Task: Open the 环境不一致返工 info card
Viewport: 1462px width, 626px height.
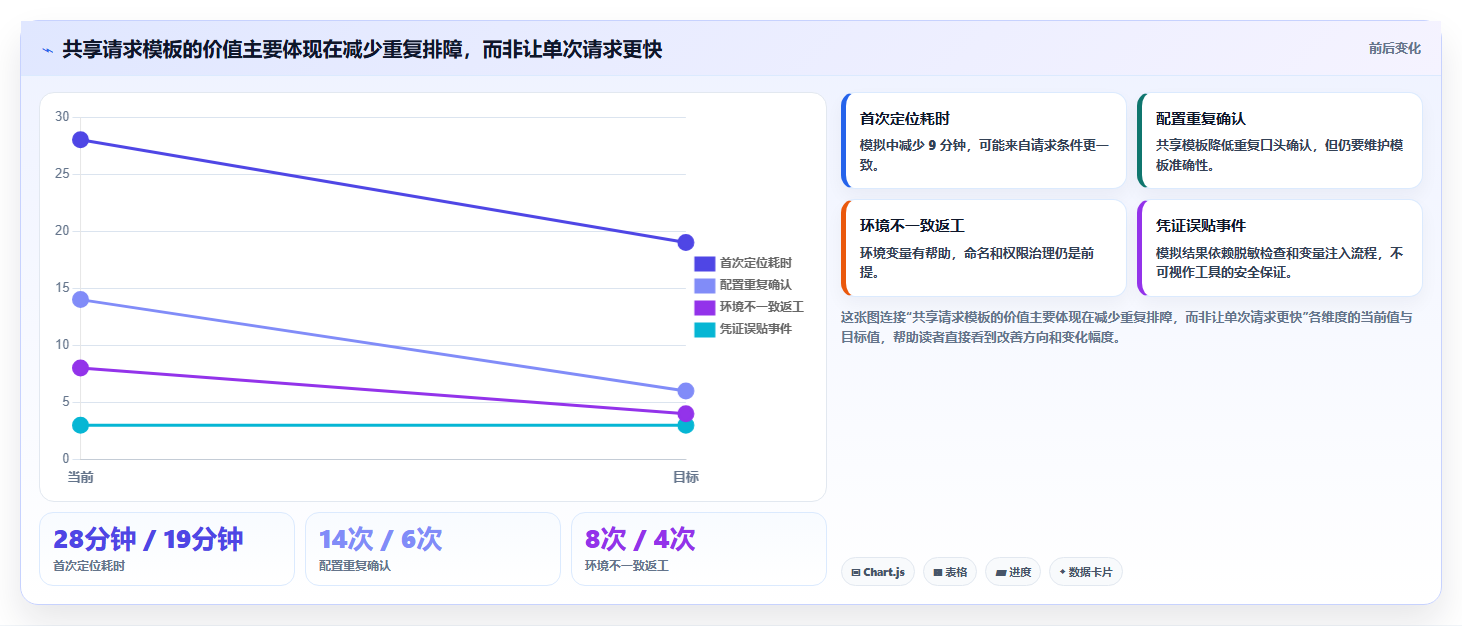Action: [984, 248]
